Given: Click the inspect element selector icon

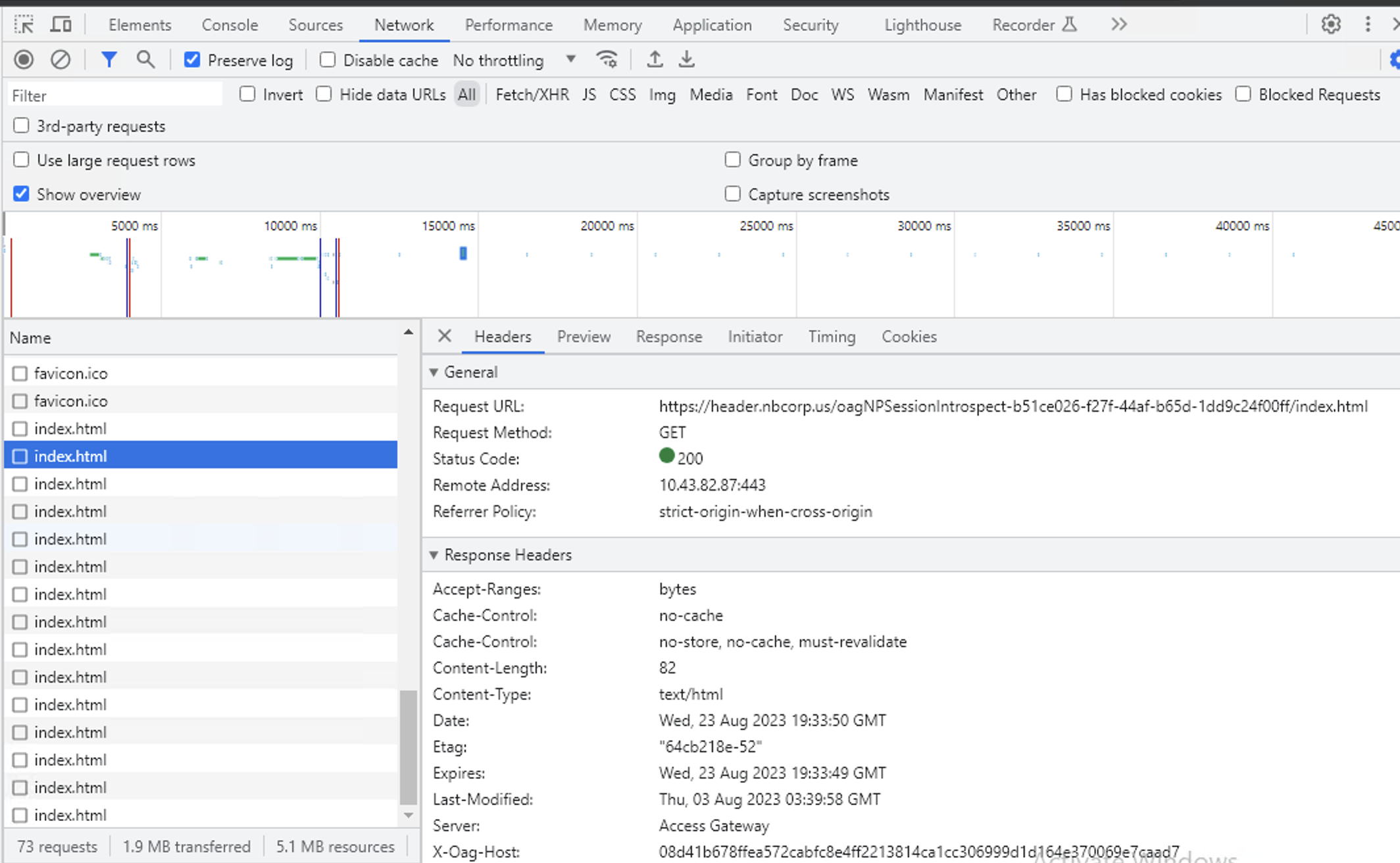Looking at the screenshot, I should (24, 25).
